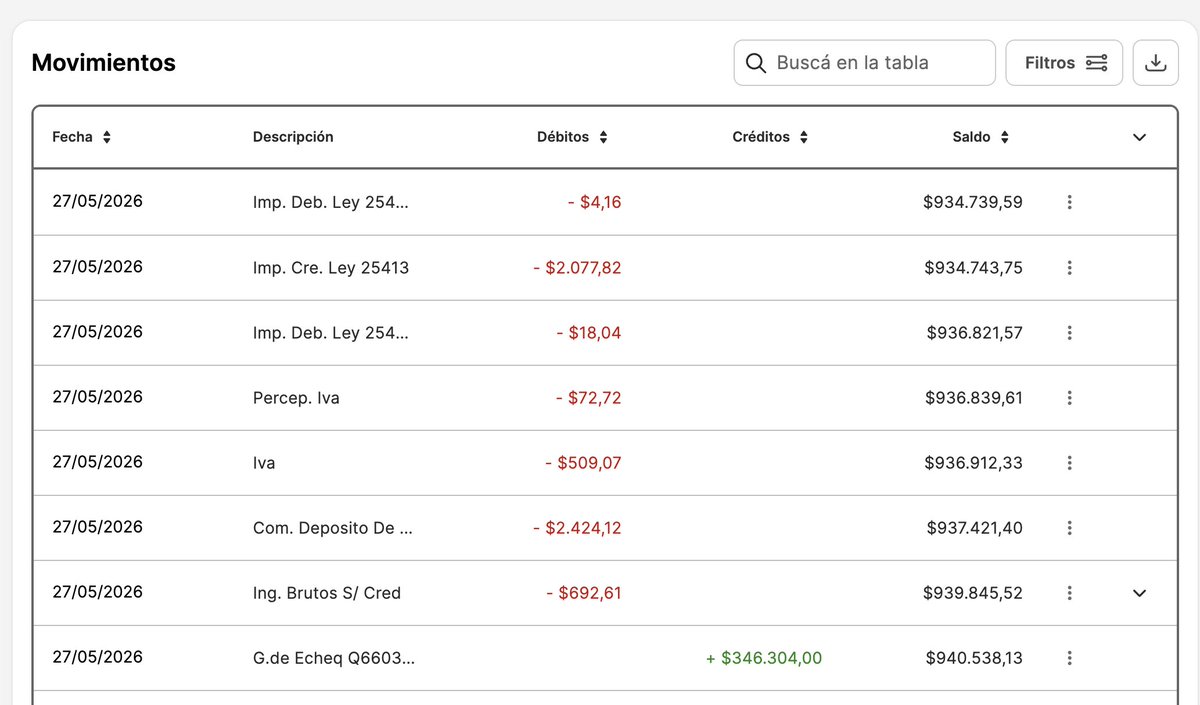Image resolution: width=1200 pixels, height=705 pixels.
Task: Click the $936.821,57 row kebab menu
Action: [x=1069, y=332]
